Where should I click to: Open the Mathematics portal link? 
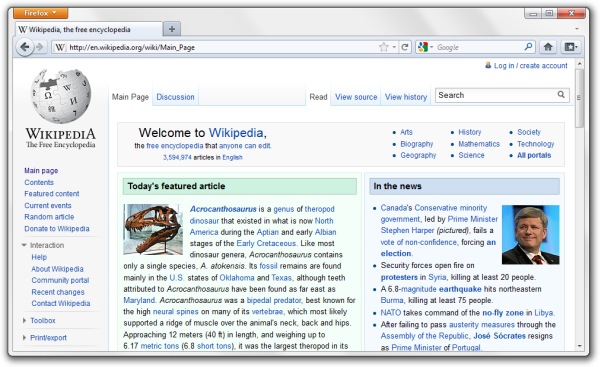pyautogui.click(x=479, y=144)
